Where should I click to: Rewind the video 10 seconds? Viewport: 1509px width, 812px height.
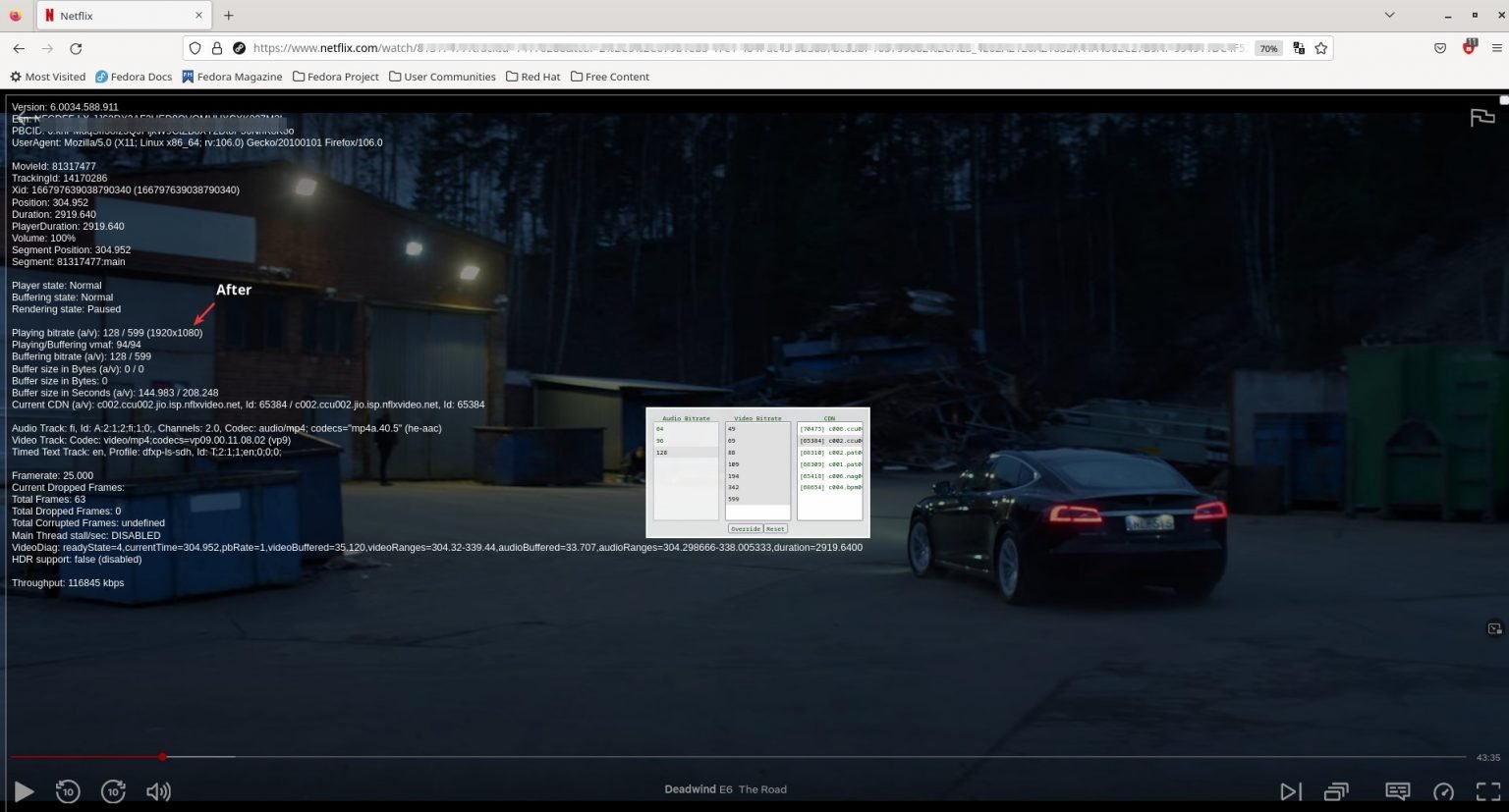click(x=67, y=791)
